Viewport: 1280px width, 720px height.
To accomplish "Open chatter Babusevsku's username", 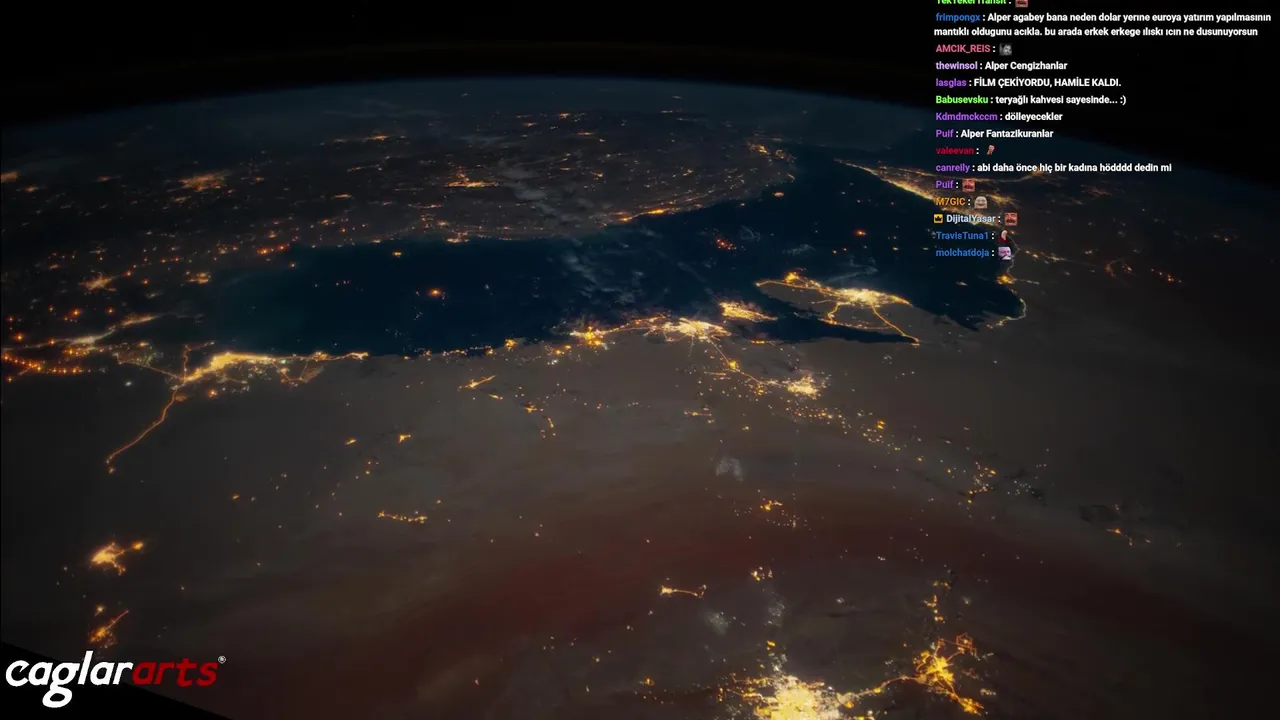I will coord(961,100).
